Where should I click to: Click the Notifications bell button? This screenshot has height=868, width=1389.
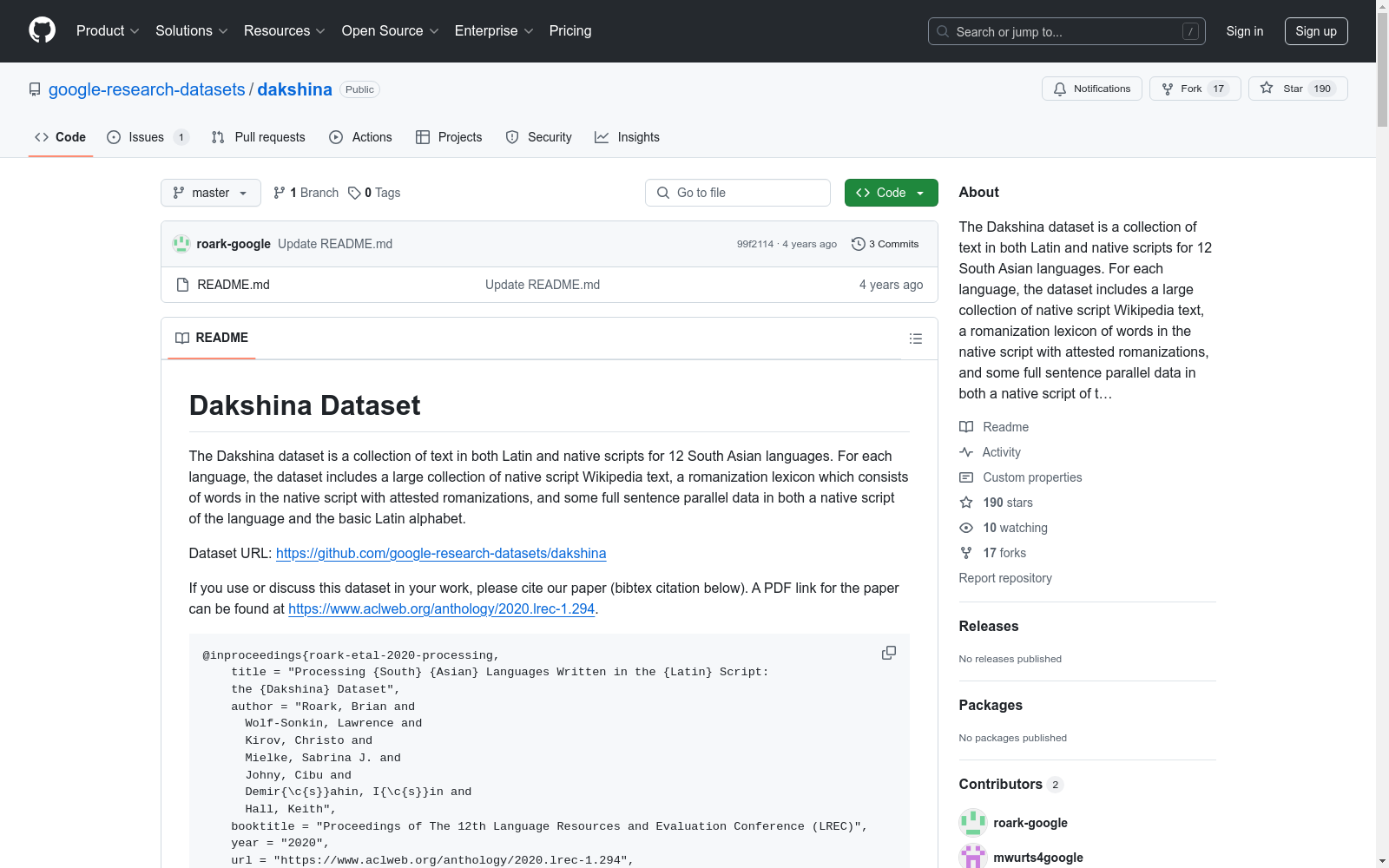pos(1092,89)
